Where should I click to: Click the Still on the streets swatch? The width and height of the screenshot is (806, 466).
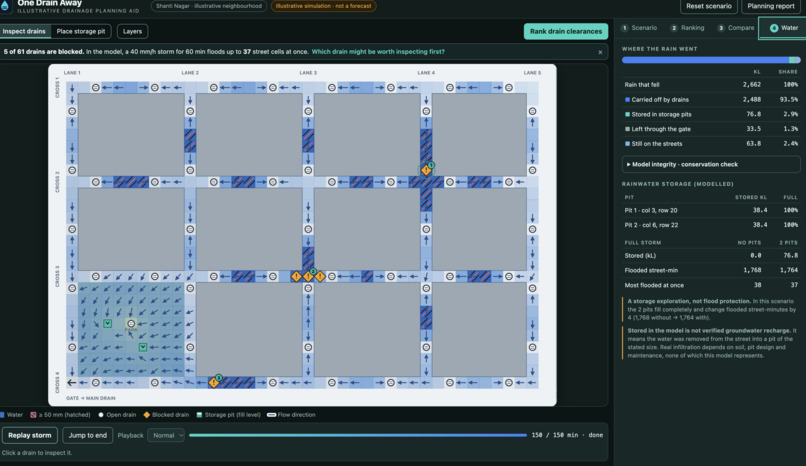[x=627, y=144]
